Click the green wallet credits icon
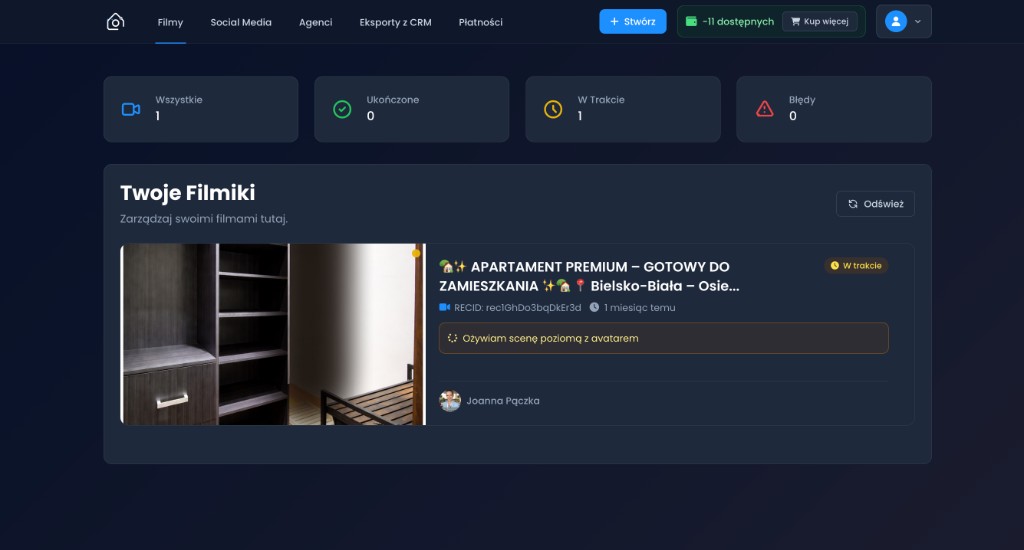Image resolution: width=1024 pixels, height=550 pixels. click(691, 22)
